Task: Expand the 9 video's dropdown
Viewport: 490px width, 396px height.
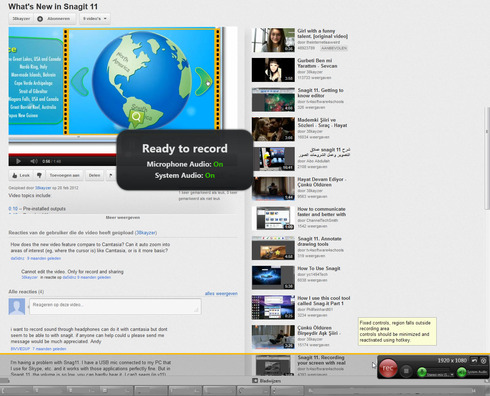Action: click(95, 19)
